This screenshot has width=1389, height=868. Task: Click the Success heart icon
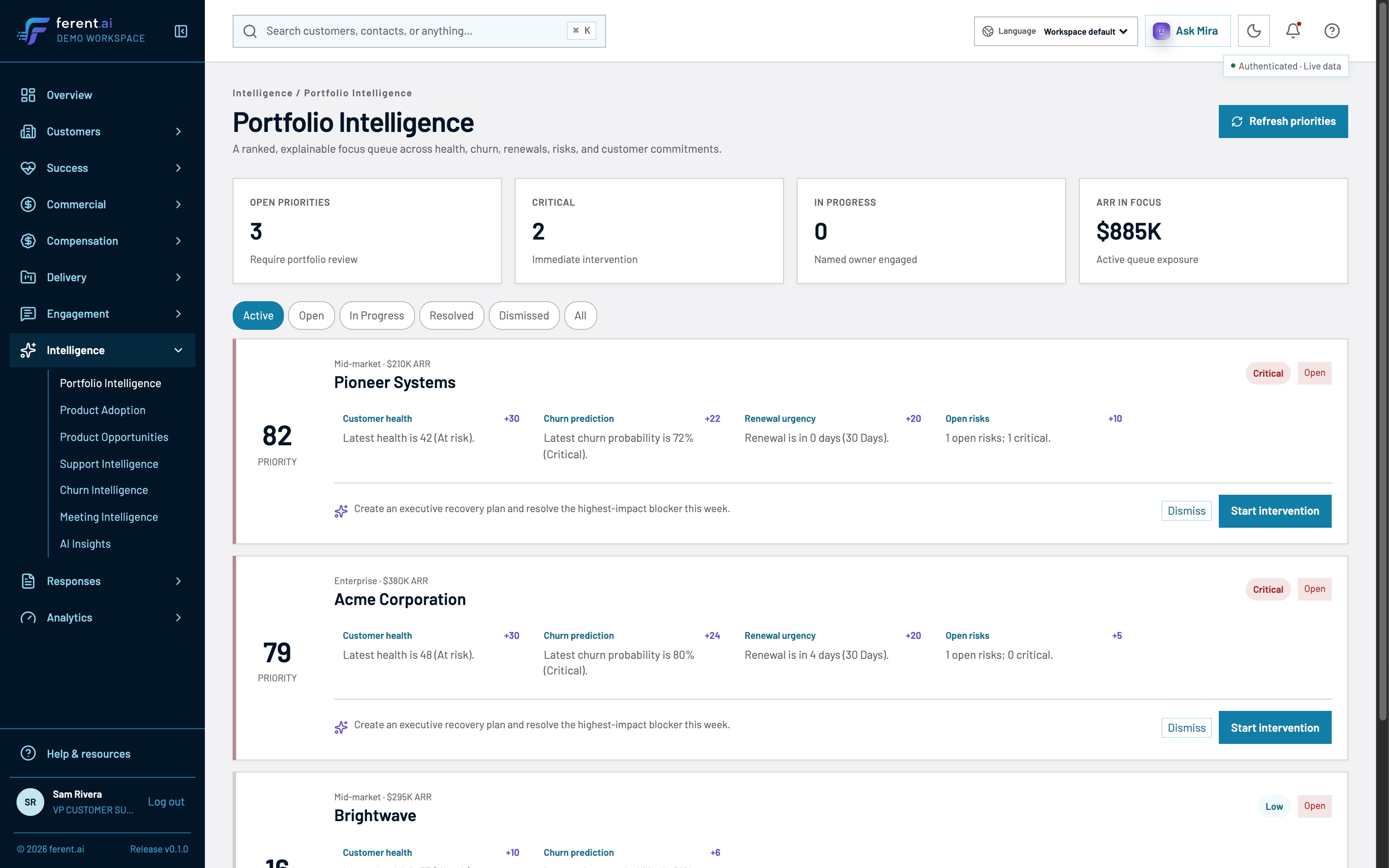[x=28, y=168]
